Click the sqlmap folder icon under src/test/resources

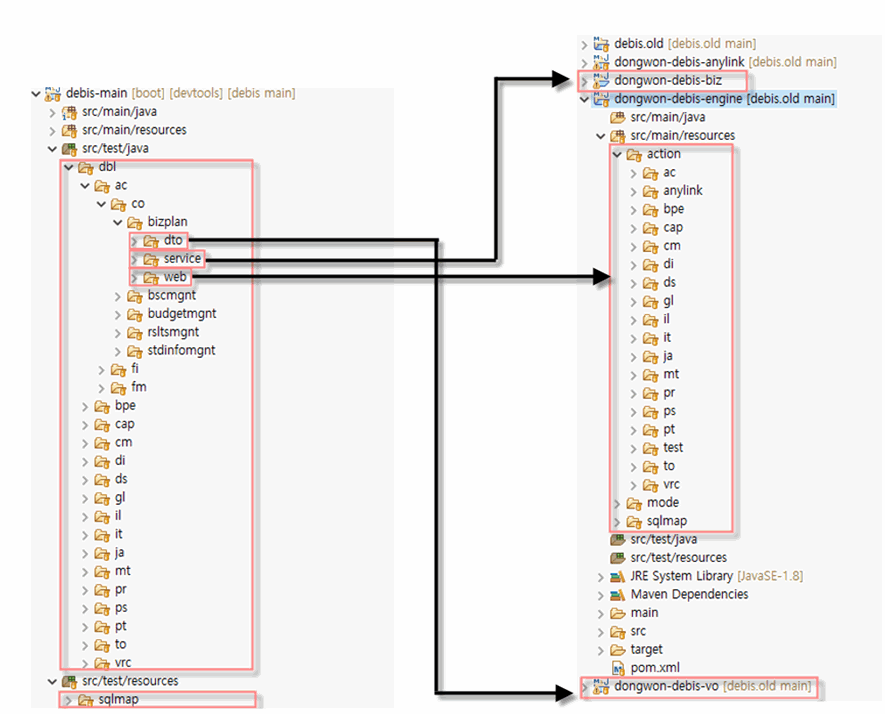coord(86,700)
